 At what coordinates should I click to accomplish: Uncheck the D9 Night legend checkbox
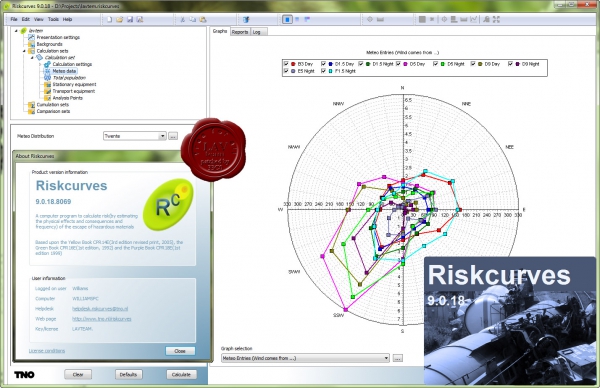coord(510,64)
